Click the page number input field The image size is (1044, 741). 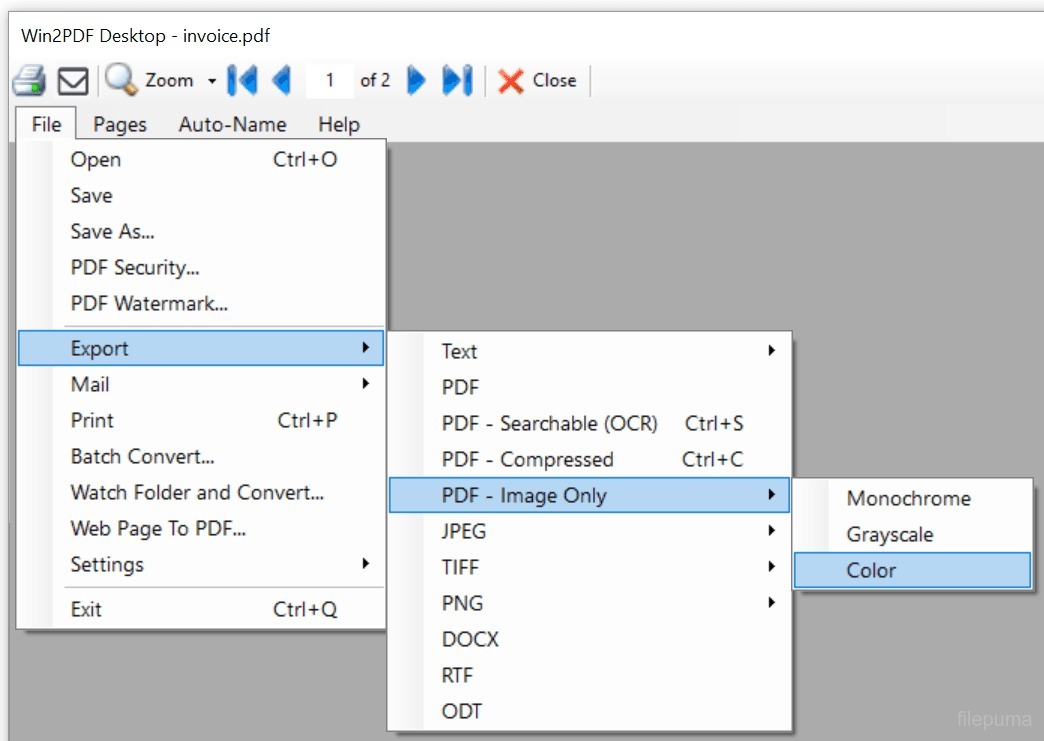click(331, 81)
